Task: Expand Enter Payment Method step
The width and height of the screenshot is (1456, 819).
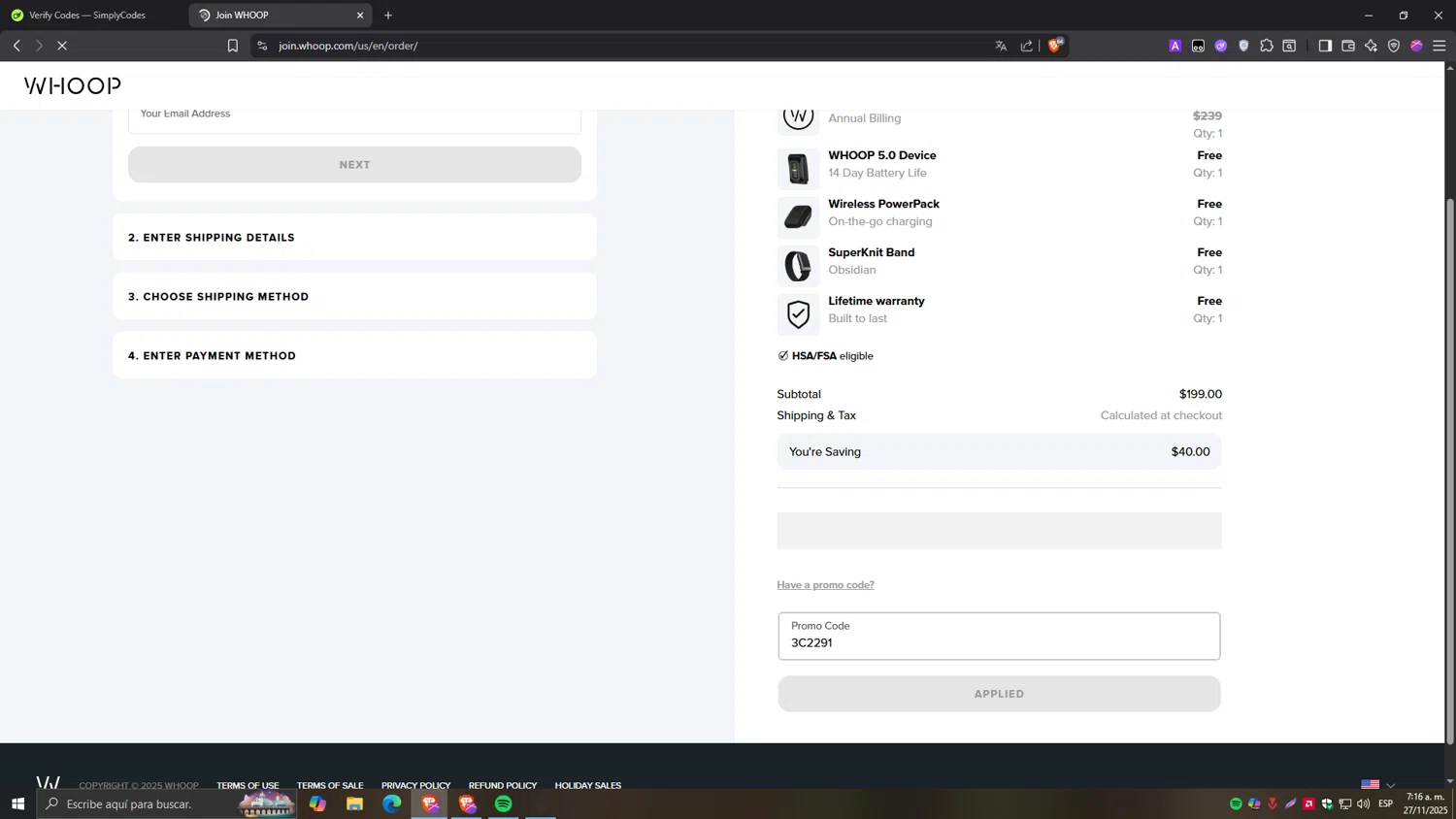Action: point(354,356)
